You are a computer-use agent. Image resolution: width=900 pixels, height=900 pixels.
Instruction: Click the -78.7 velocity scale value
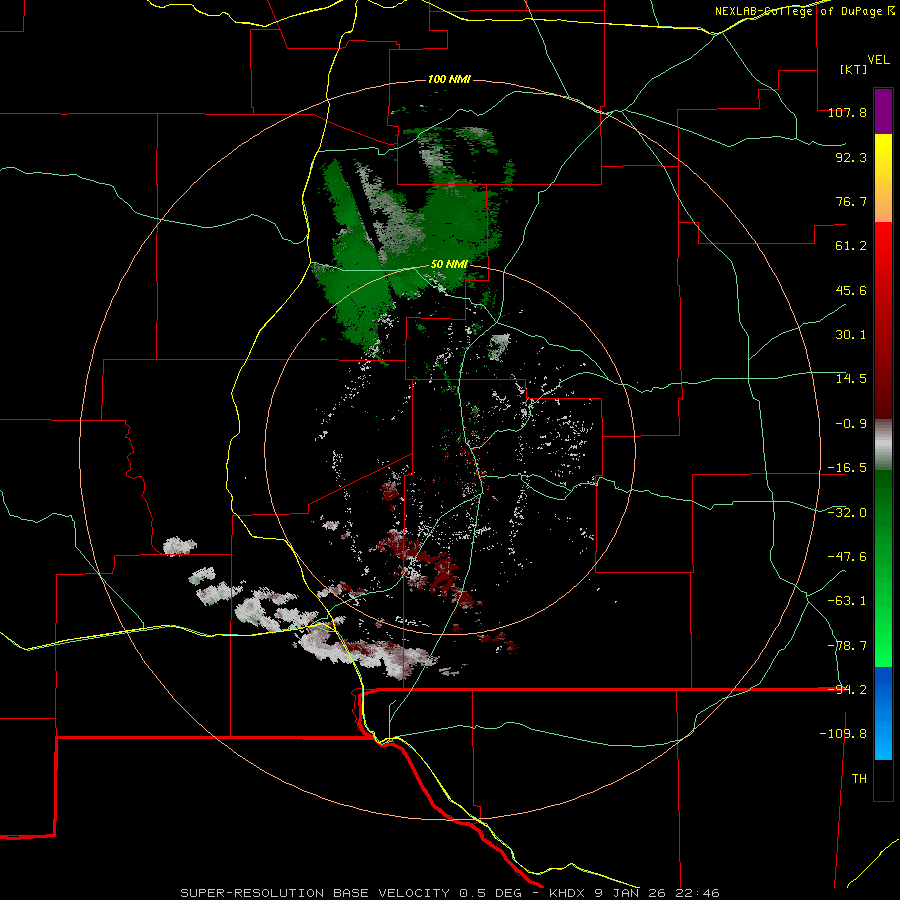[x=847, y=646]
